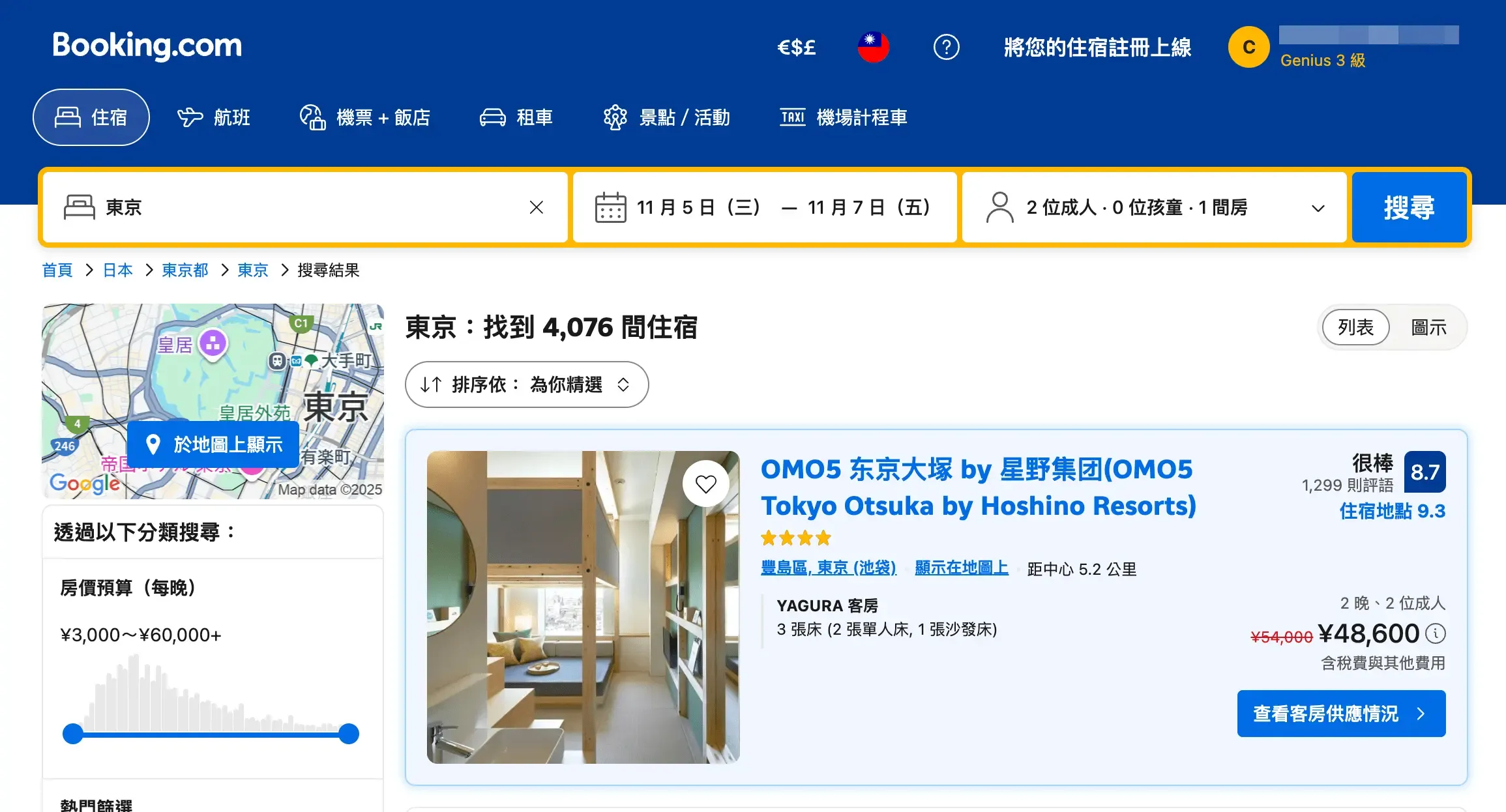Open the profile avatar with letter C
This screenshot has width=1506, height=812.
point(1248,47)
